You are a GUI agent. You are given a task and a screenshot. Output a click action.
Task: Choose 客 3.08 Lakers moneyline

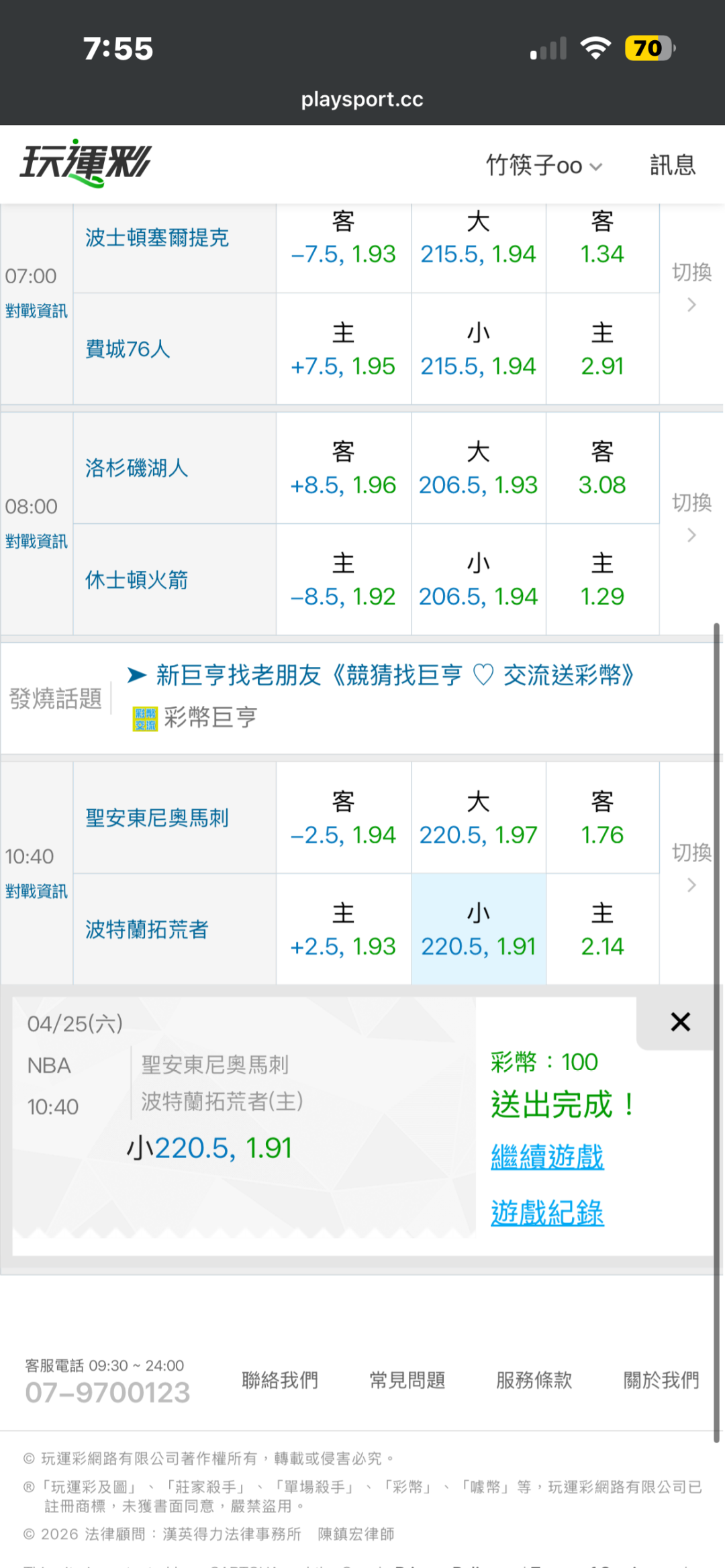click(603, 468)
